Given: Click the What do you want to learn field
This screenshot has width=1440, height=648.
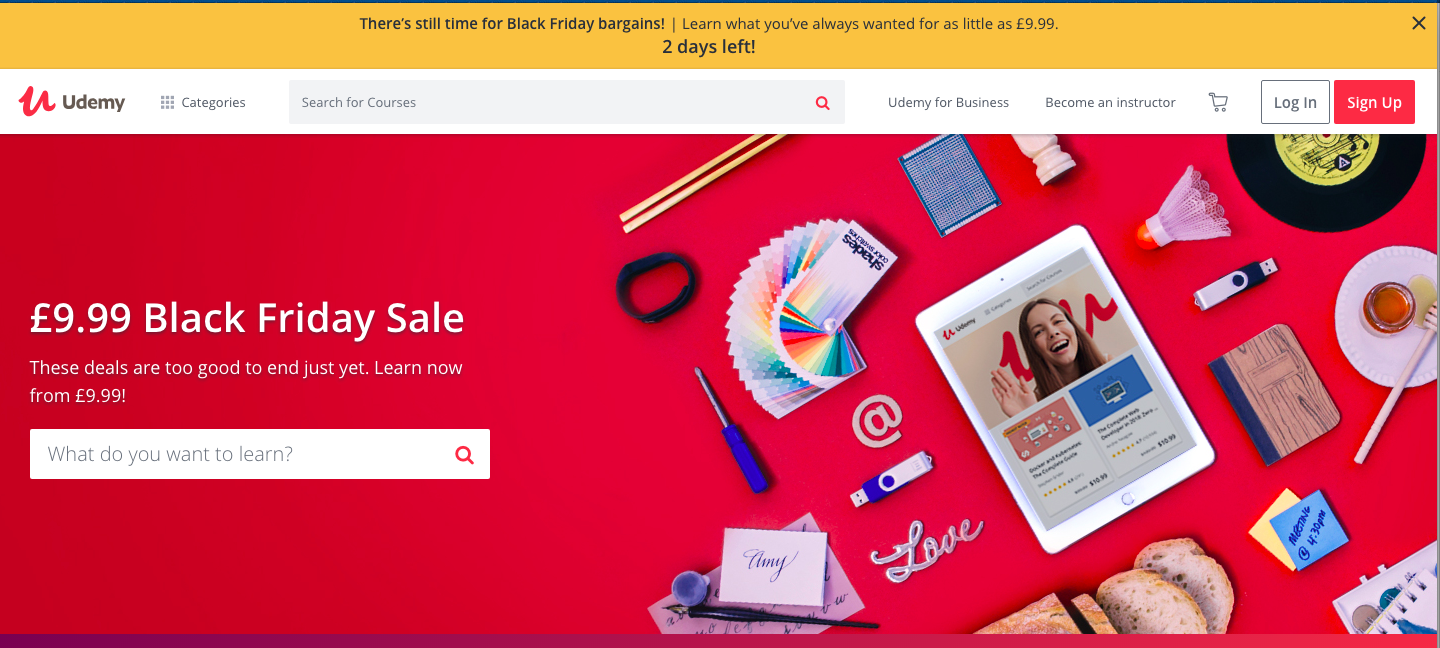Looking at the screenshot, I should click(x=260, y=454).
